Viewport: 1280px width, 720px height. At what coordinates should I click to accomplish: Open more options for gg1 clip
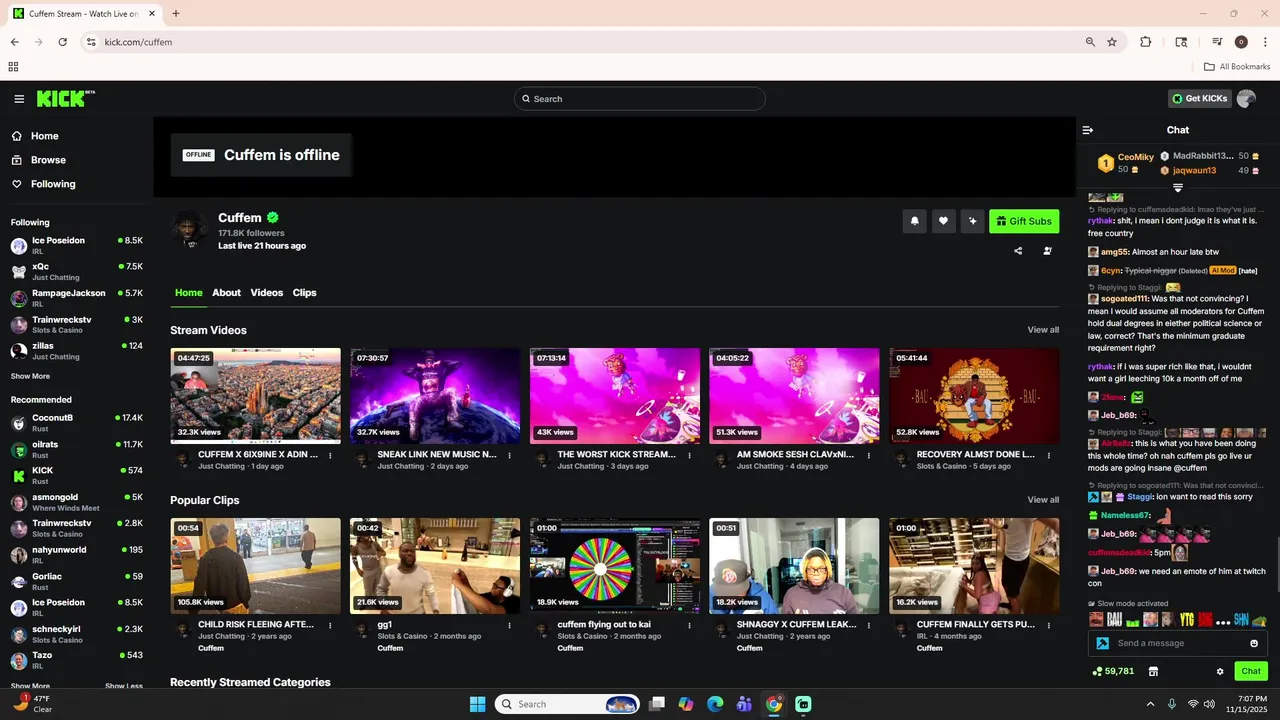[x=510, y=625]
